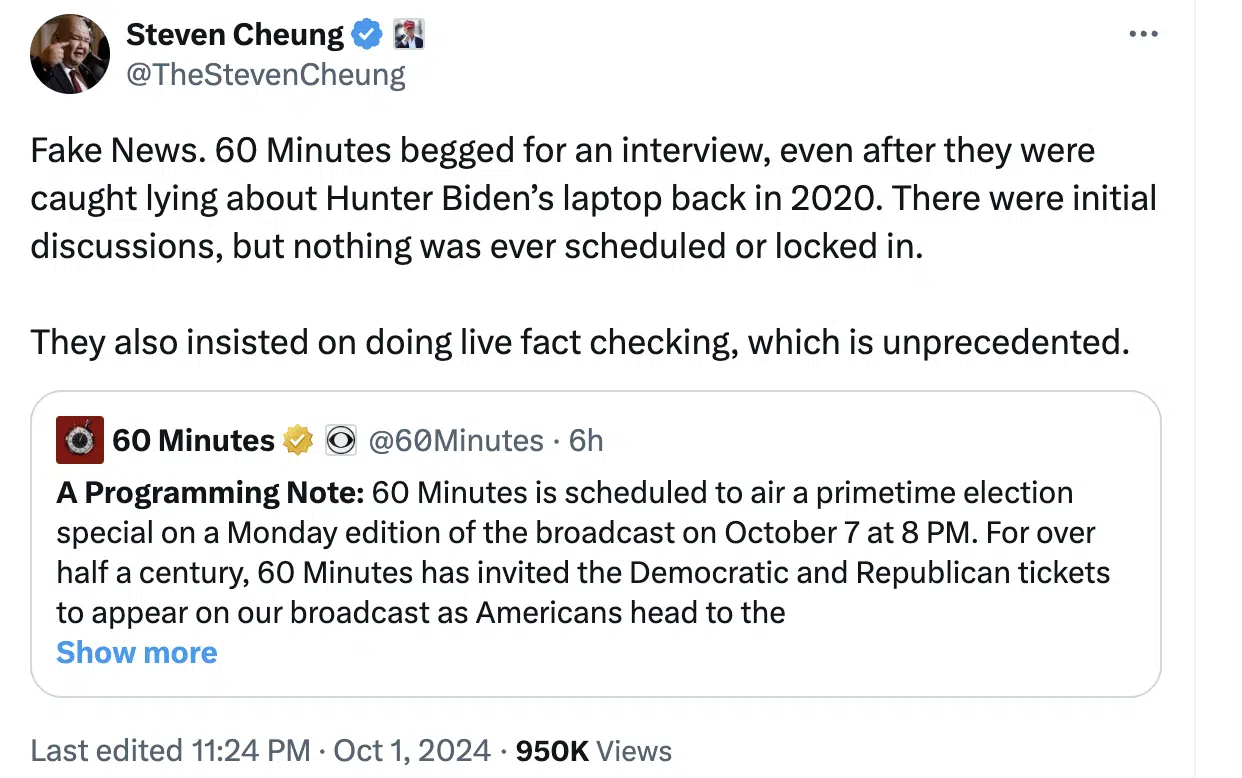Click the Oct 1, 2024 date
This screenshot has height=778, width=1242.
click(x=412, y=751)
